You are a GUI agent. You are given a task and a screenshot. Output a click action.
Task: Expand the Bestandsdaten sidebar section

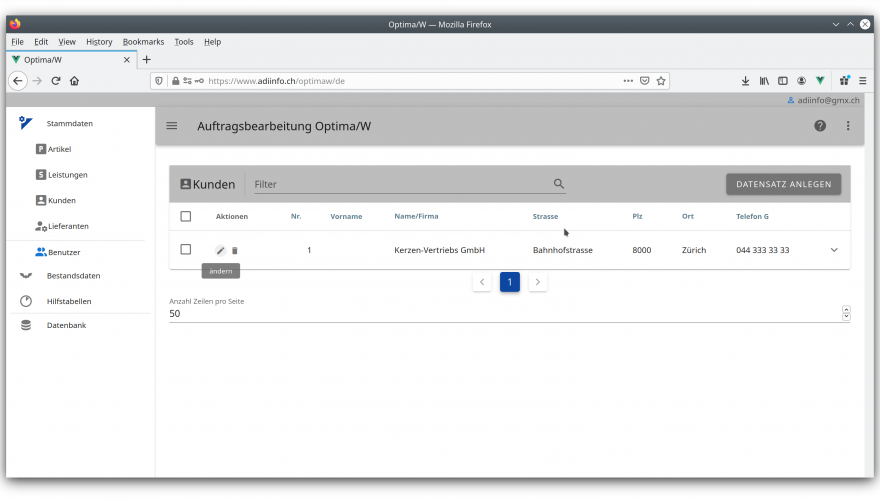73,276
